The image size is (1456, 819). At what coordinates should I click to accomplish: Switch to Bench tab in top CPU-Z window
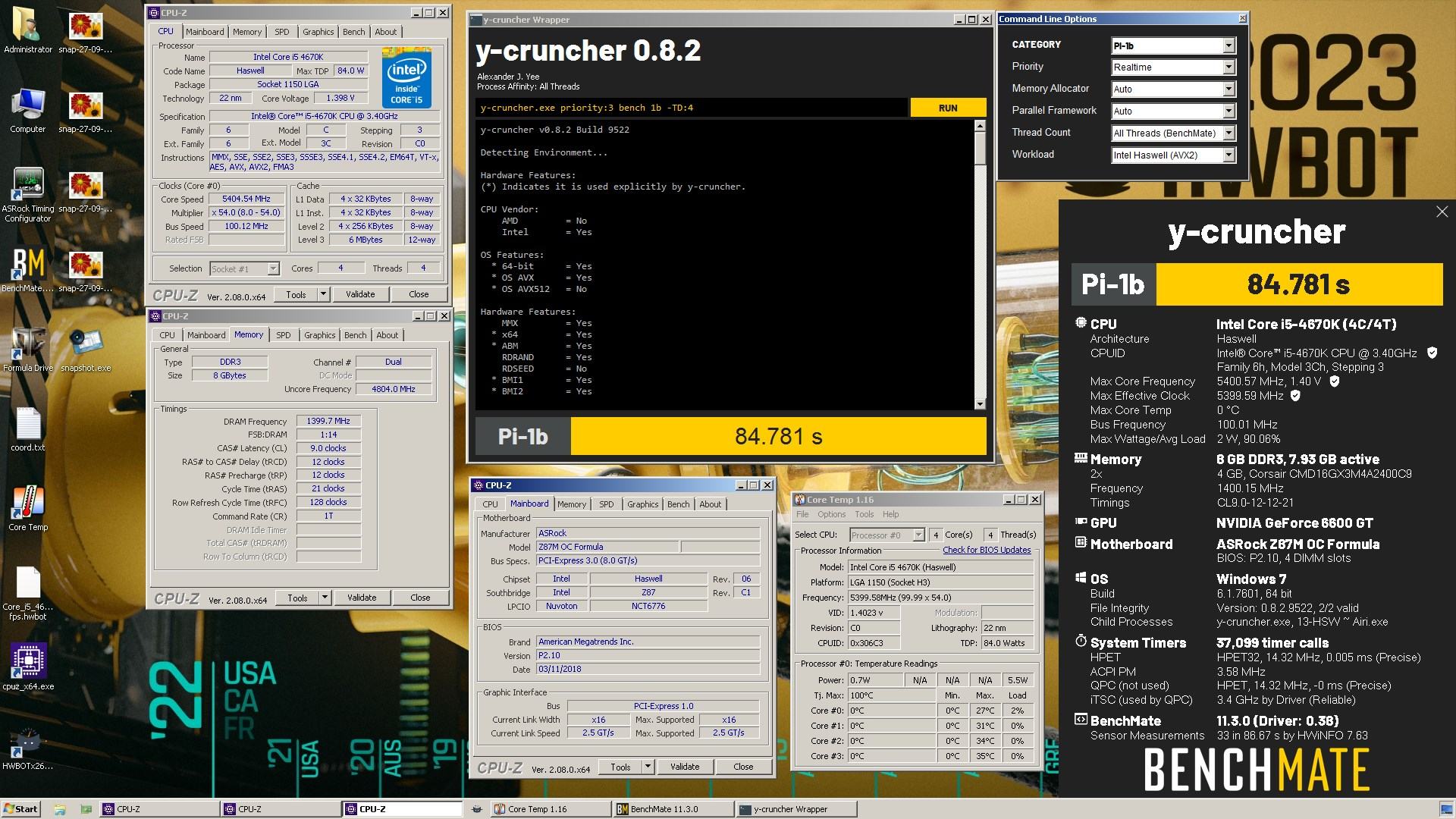(x=353, y=32)
